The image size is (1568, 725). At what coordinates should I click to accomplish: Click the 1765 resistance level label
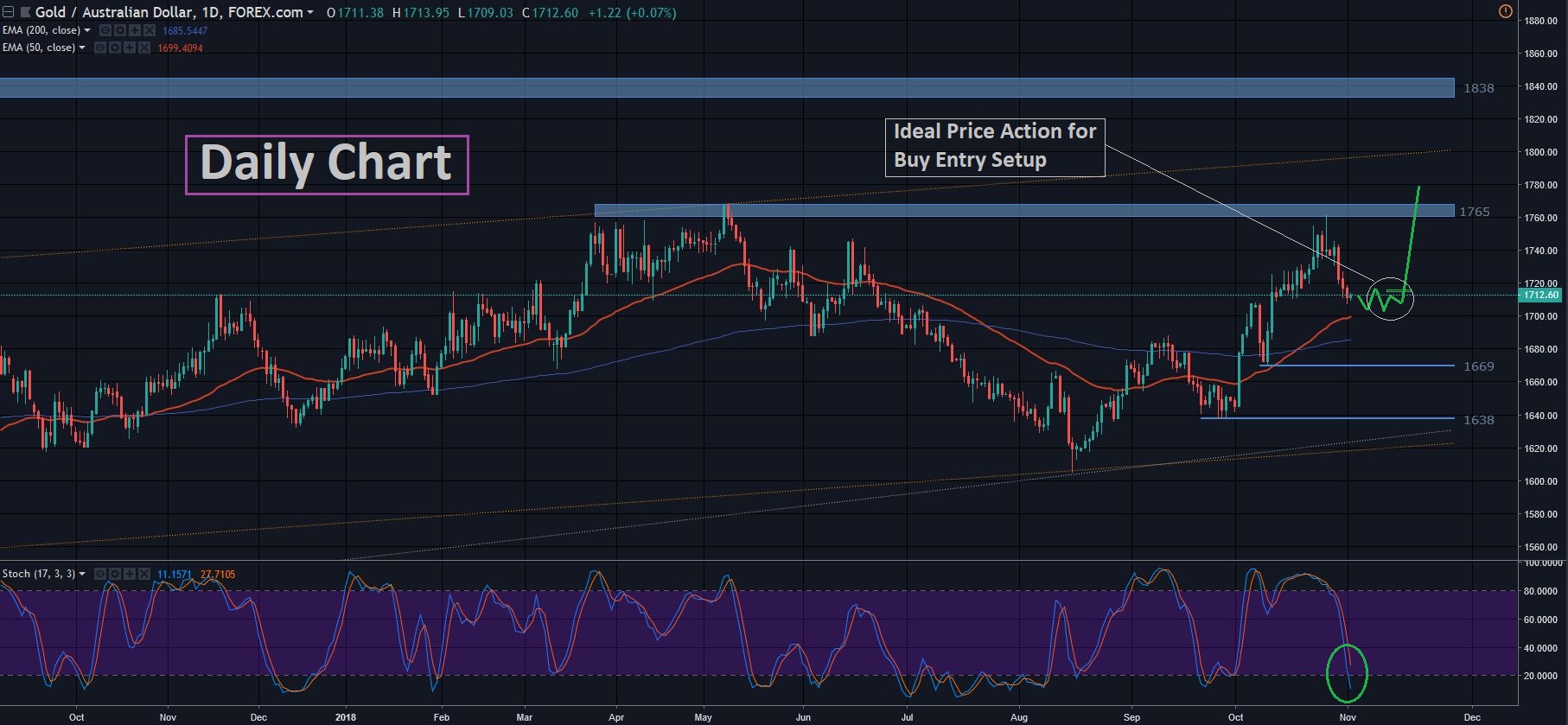coord(1475,212)
